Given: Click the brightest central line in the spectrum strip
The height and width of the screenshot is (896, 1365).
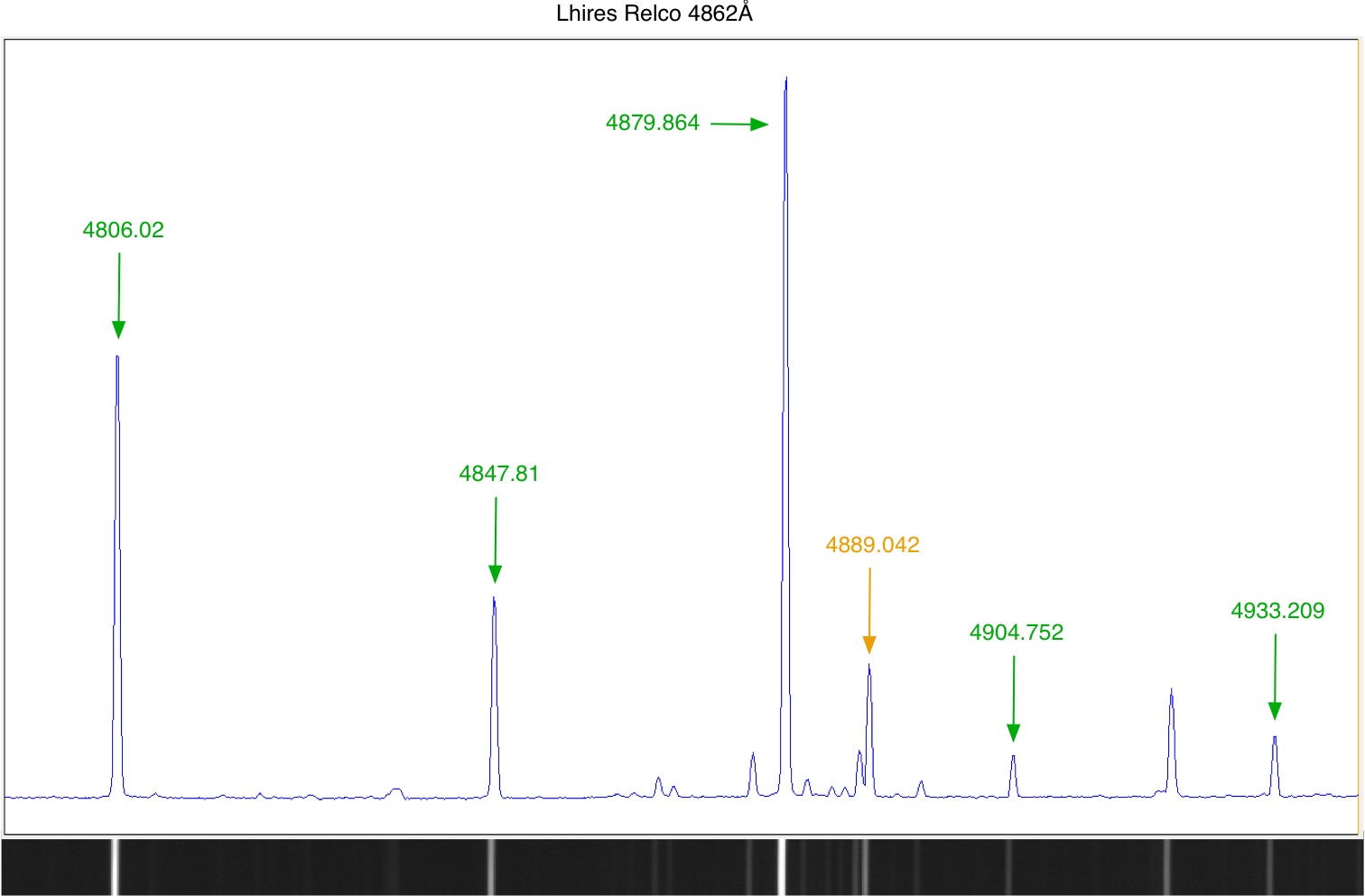Looking at the screenshot, I should pos(782,867).
